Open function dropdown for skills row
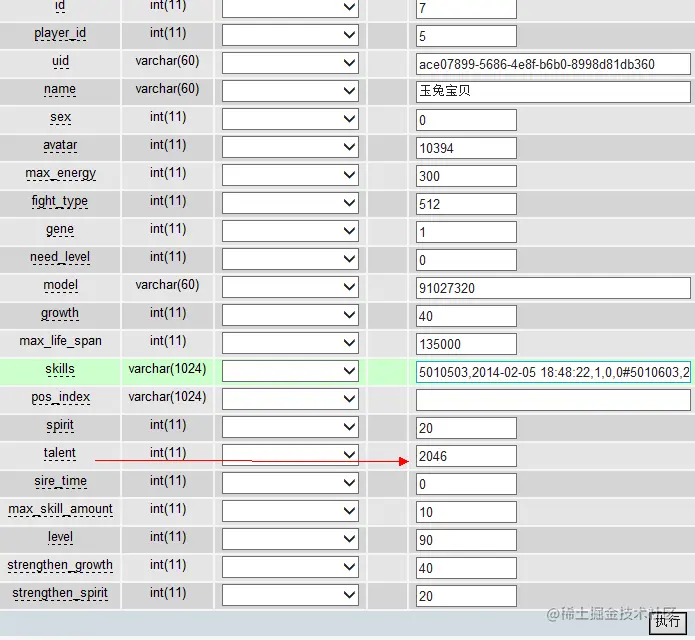This screenshot has height=640, width=695. pyautogui.click(x=290, y=371)
